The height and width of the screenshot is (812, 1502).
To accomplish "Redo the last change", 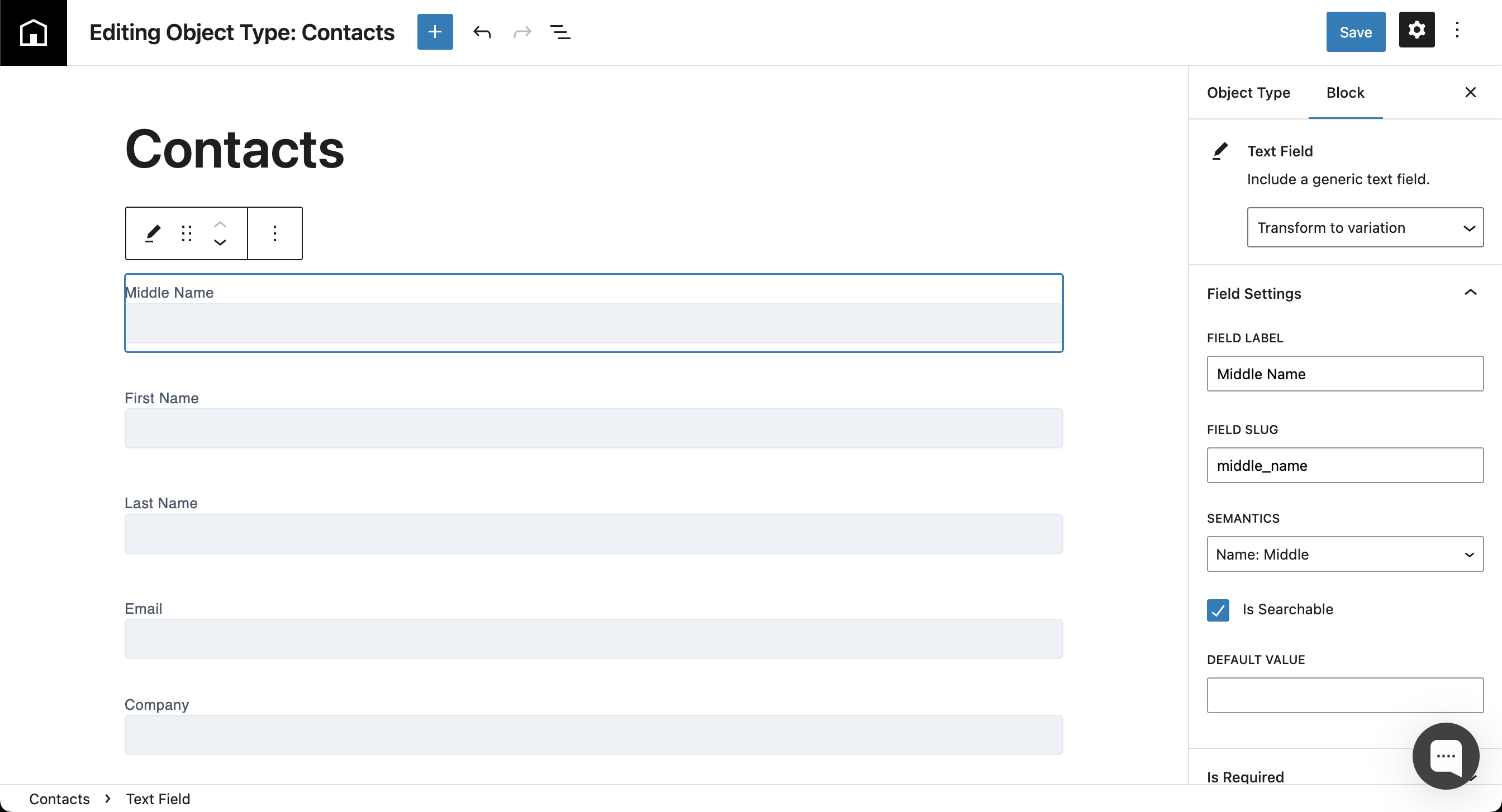I will pos(522,32).
